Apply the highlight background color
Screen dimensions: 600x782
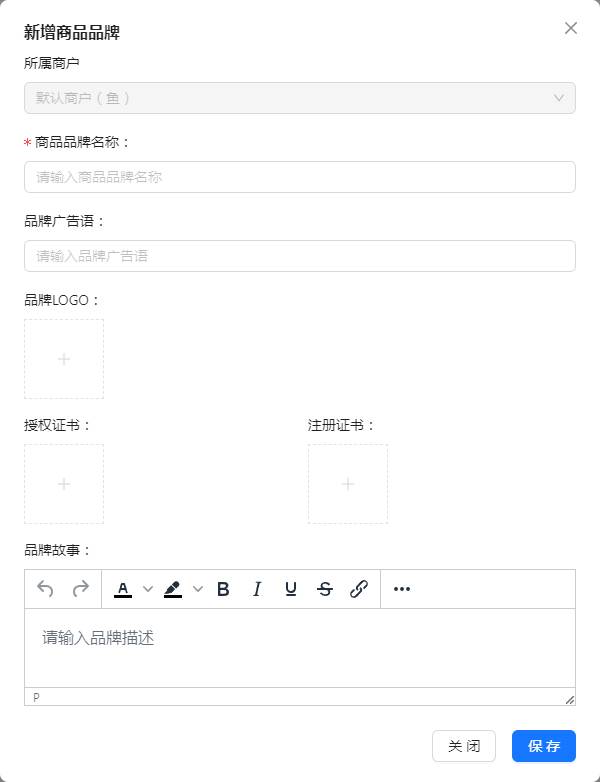(x=173, y=589)
